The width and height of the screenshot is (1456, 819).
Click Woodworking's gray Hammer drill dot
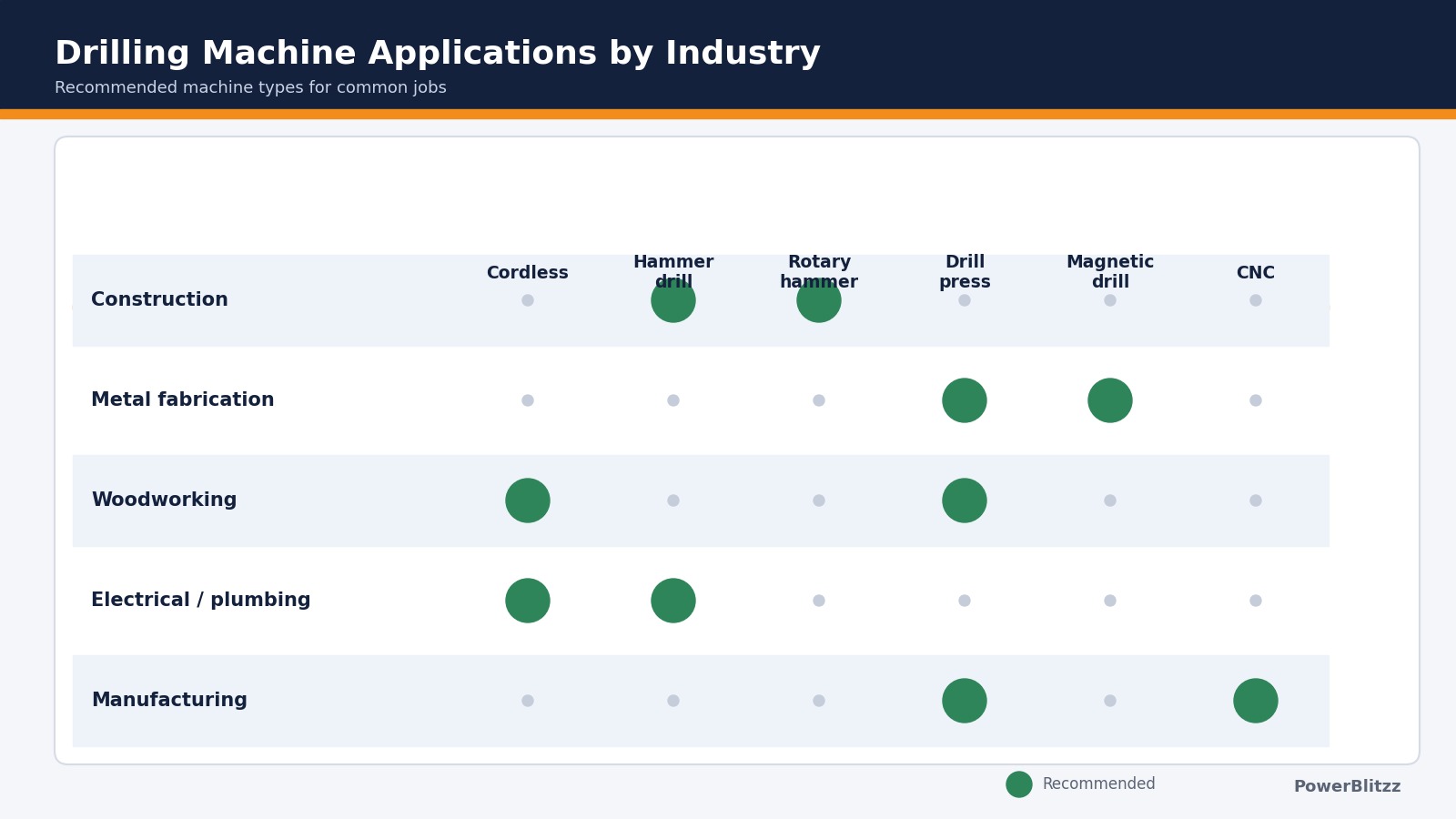(x=673, y=500)
